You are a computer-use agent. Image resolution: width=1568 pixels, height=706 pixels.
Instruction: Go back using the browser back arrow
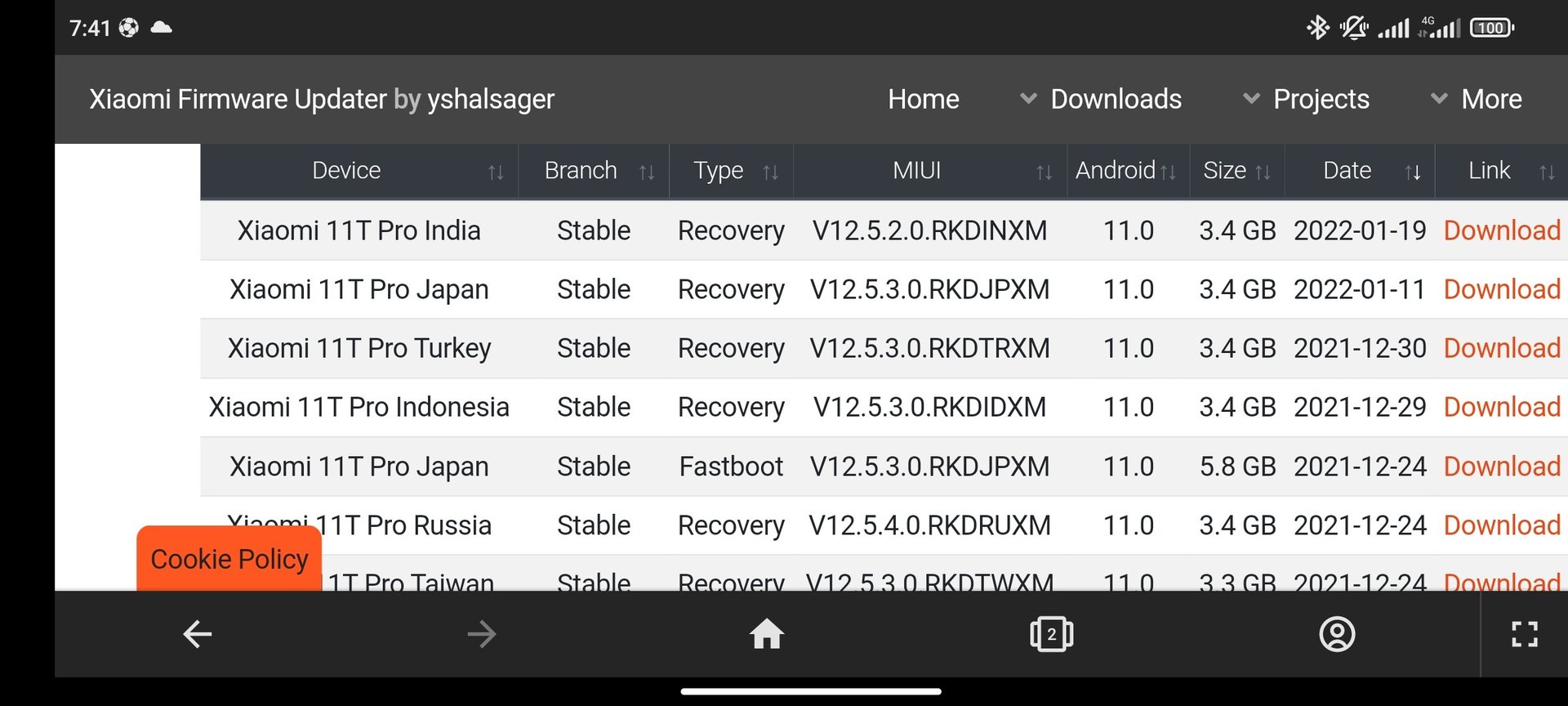198,634
